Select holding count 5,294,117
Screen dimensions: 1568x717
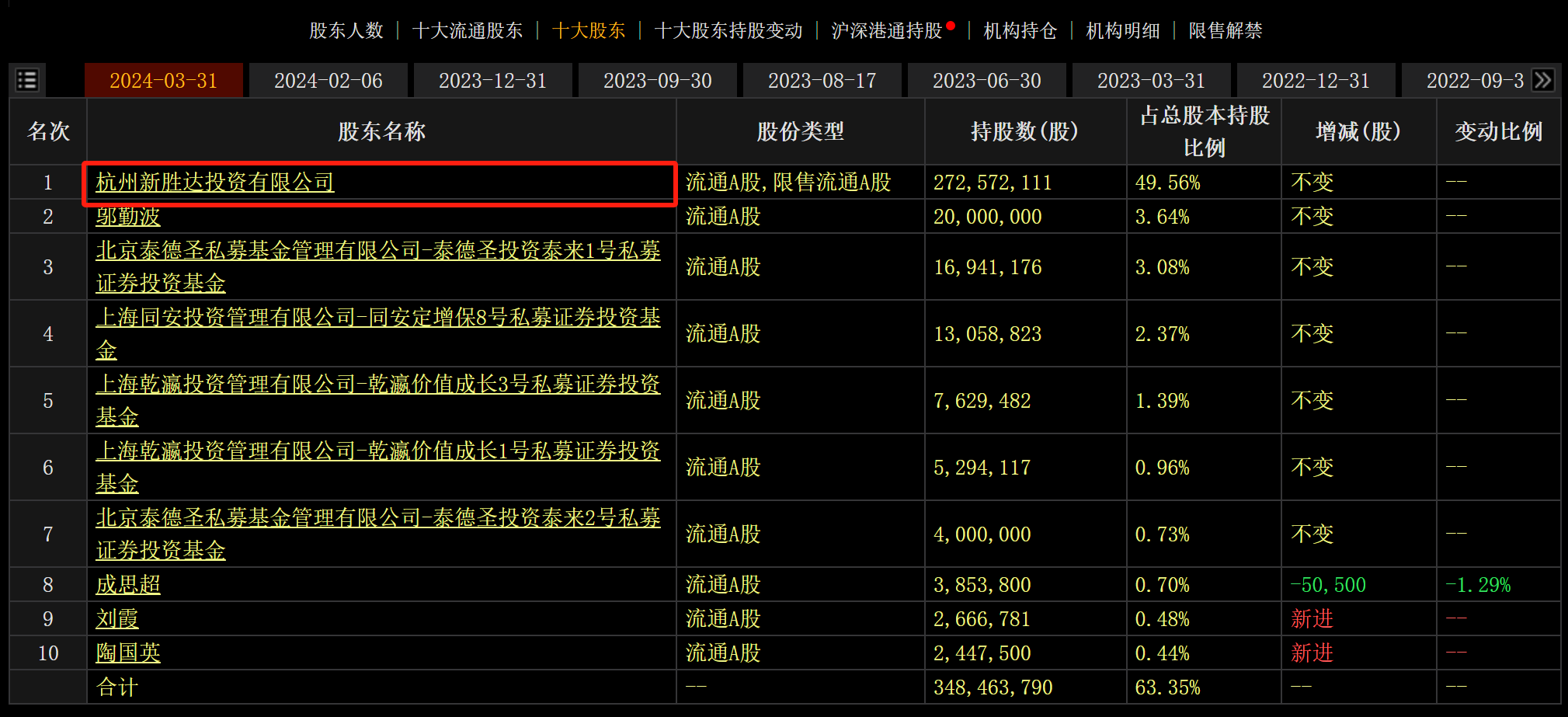click(982, 468)
